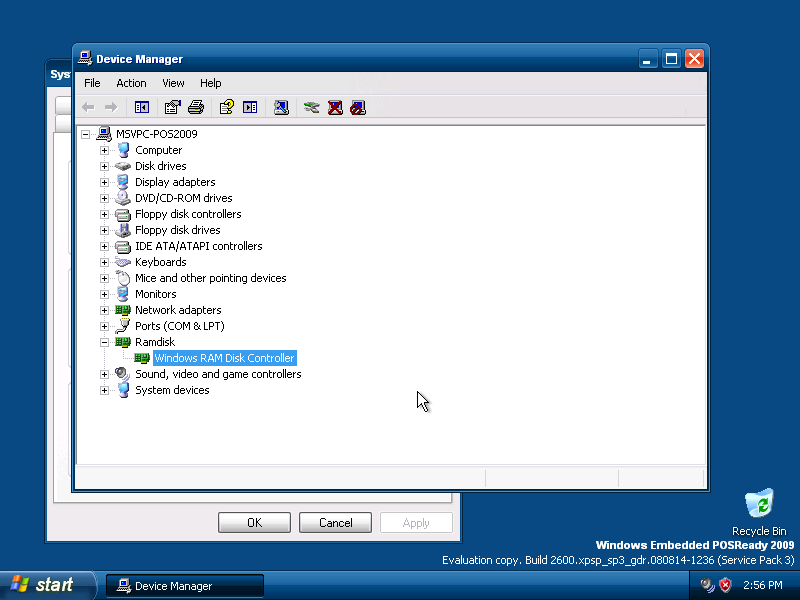Click the Uninstall device toolbar icon
Screen dimensions: 800x600
335,107
